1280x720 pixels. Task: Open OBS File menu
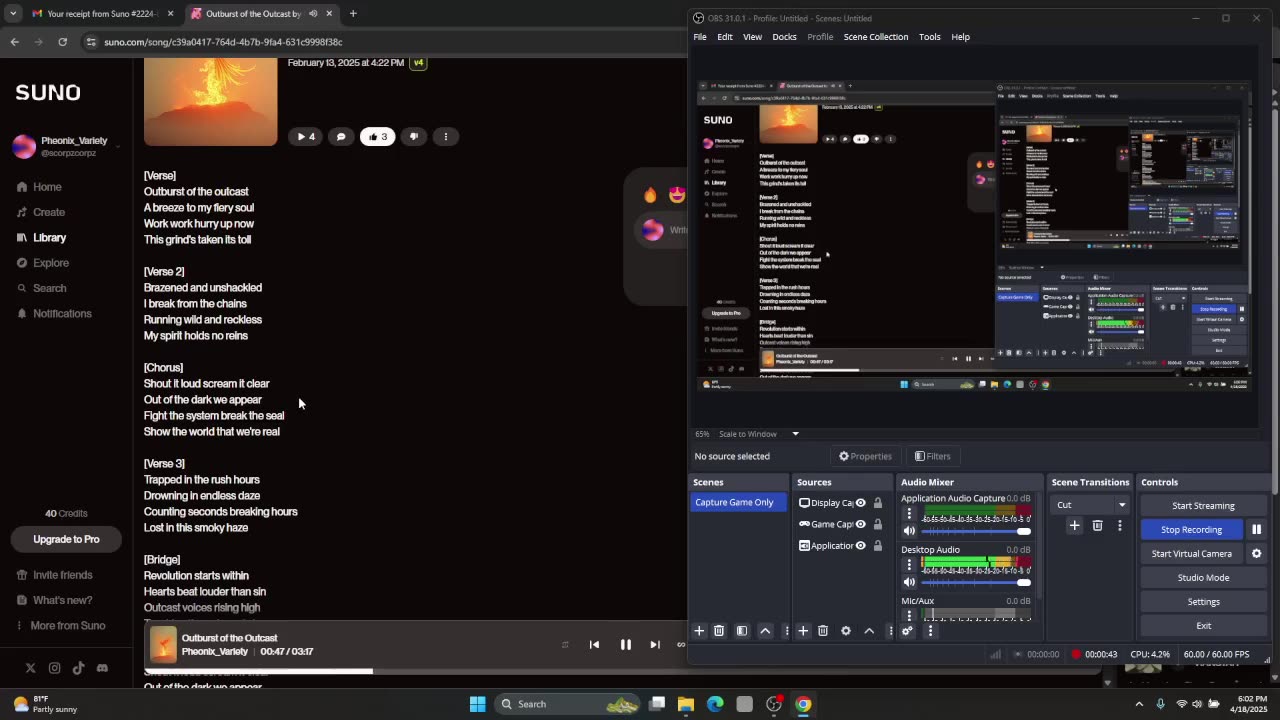tap(700, 37)
